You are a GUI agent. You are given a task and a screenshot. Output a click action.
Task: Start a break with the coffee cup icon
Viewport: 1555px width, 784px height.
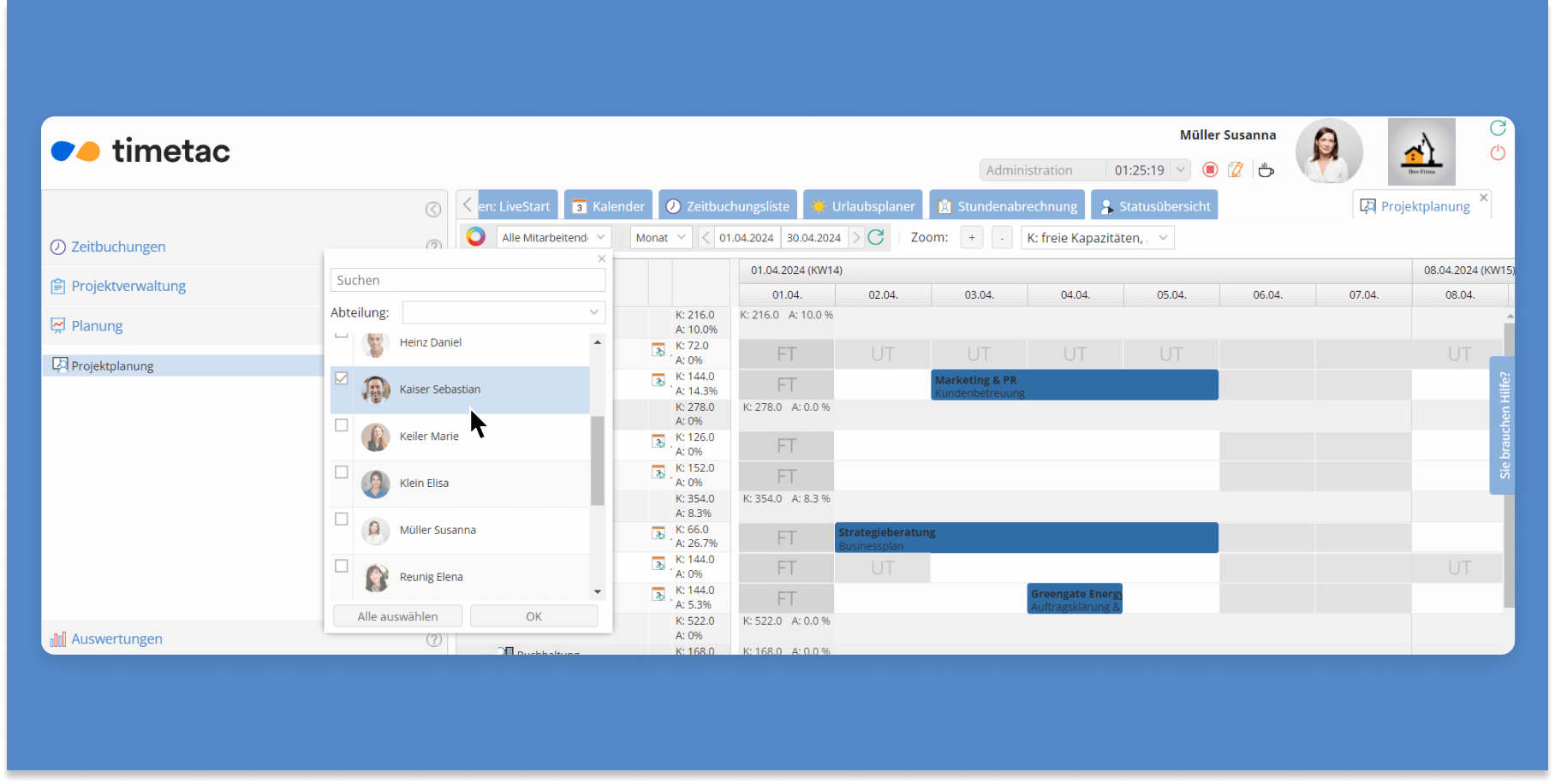(x=1266, y=169)
